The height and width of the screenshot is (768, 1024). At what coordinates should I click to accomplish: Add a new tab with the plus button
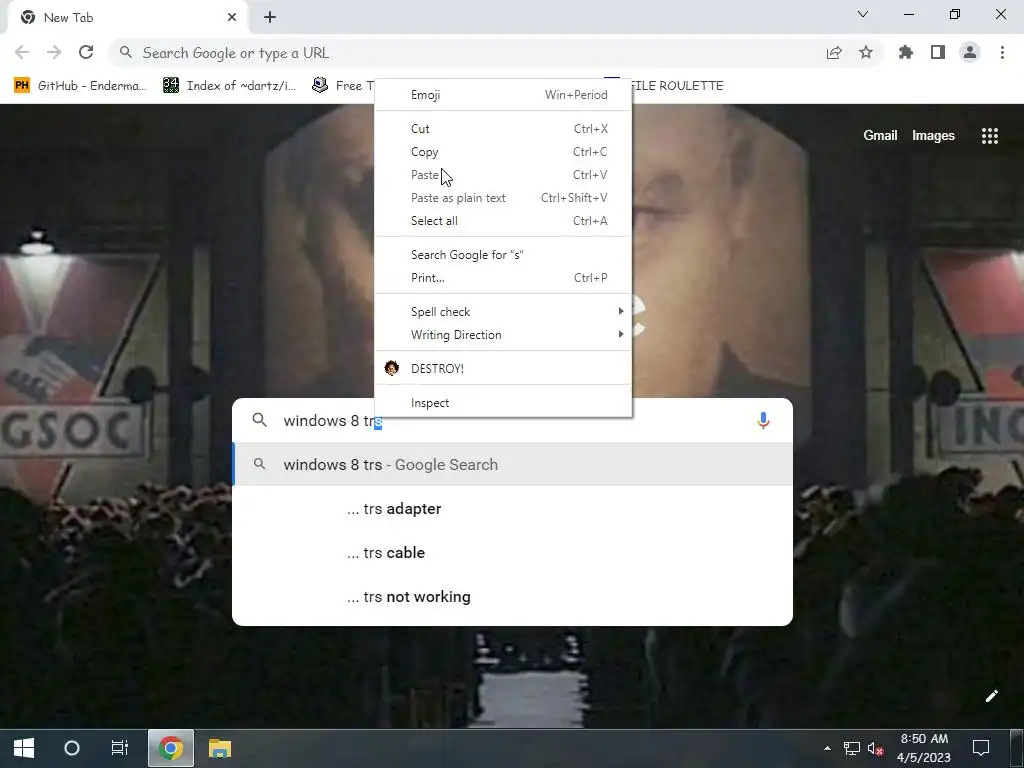coord(270,18)
